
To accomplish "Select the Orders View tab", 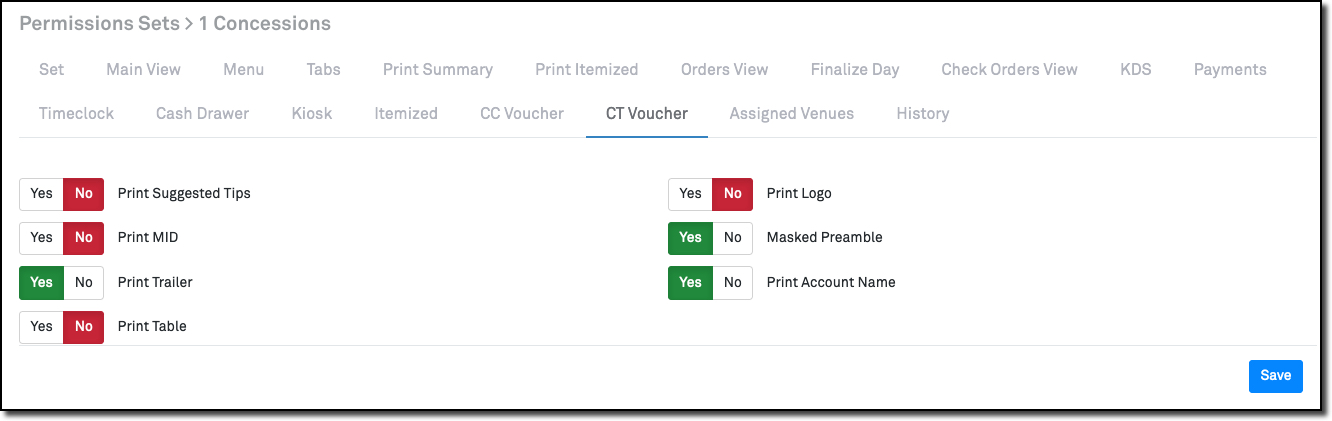I will pos(724,69).
